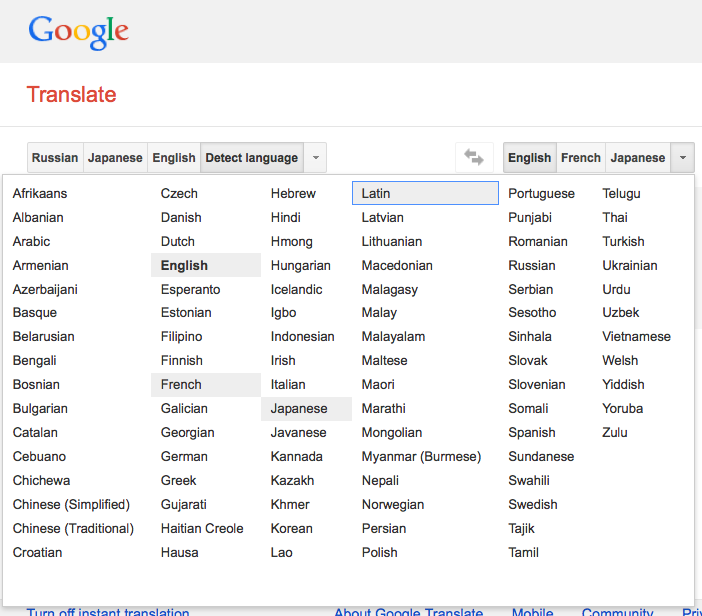Screen dimensions: 702x616
Task: Pick Sundanese from the language list
Action: pyautogui.click(x=541, y=457)
